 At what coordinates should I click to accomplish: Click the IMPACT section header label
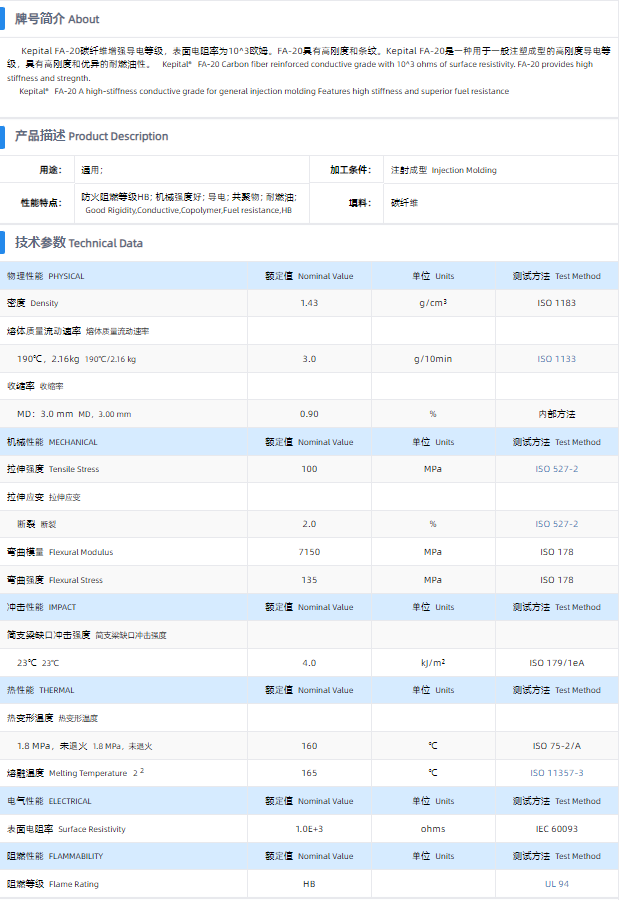point(41,607)
